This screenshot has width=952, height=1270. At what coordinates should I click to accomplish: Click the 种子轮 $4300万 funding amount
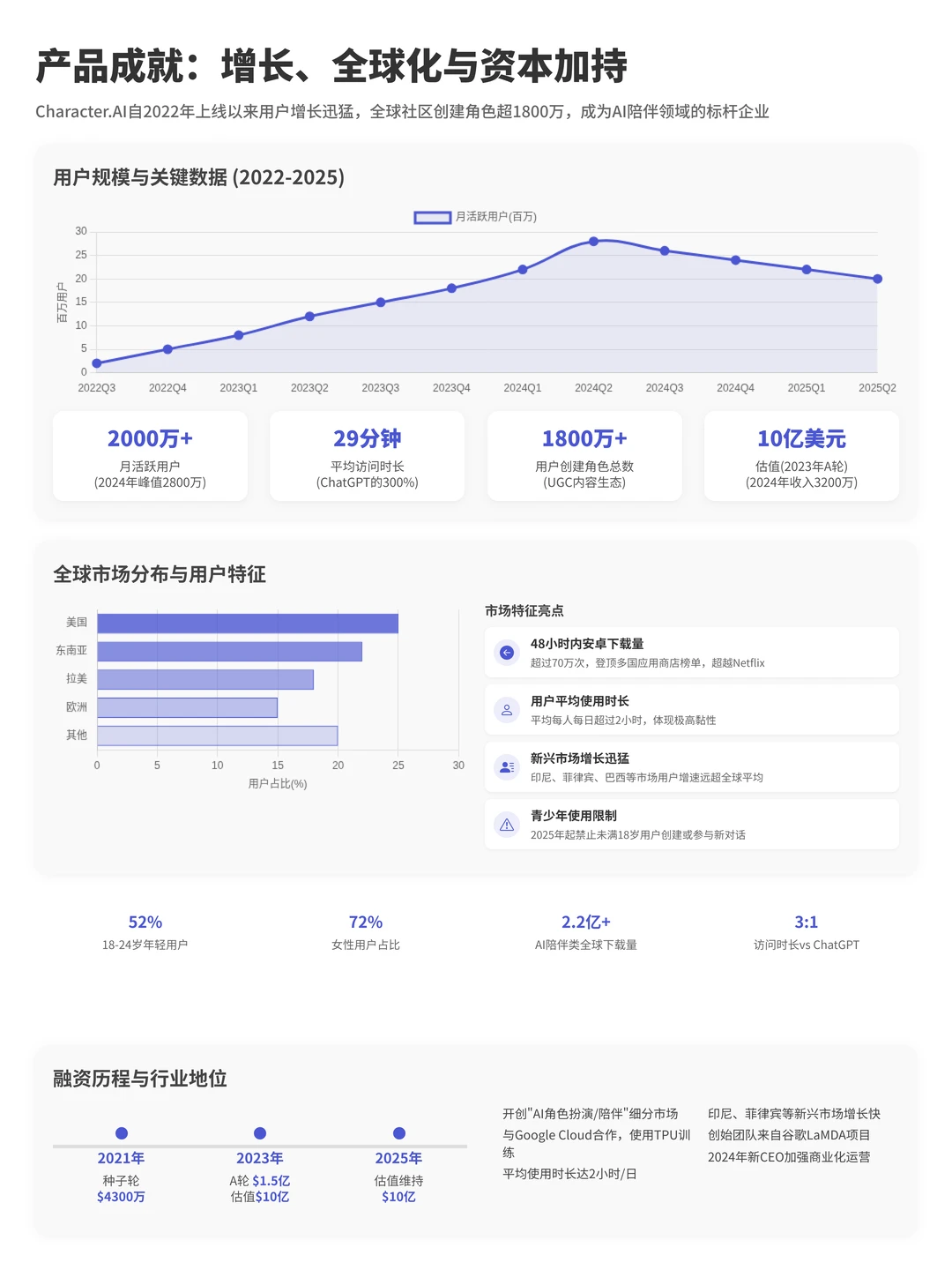[122, 1197]
